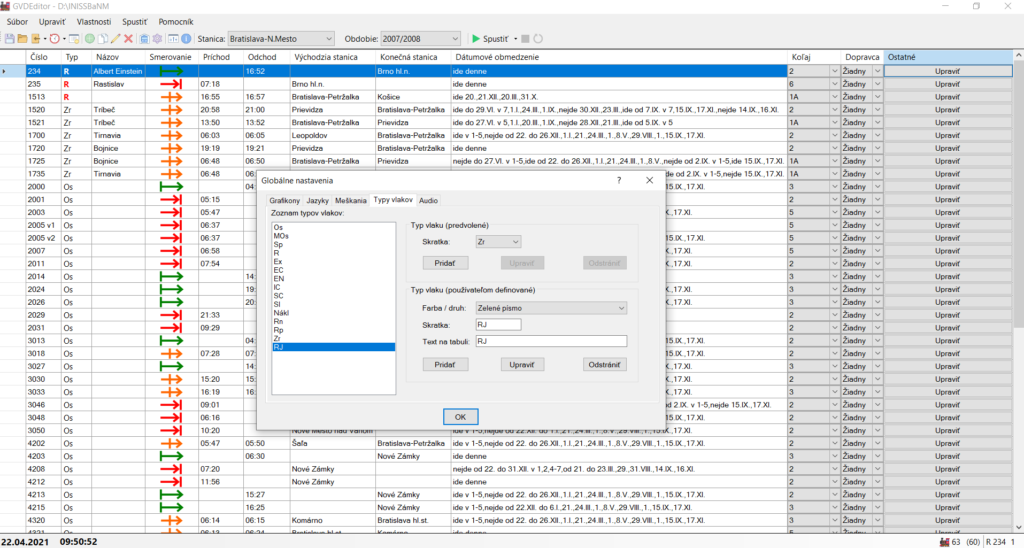Switch to the Meškania tab
Image resolution: width=1024 pixels, height=548 pixels.
click(351, 201)
